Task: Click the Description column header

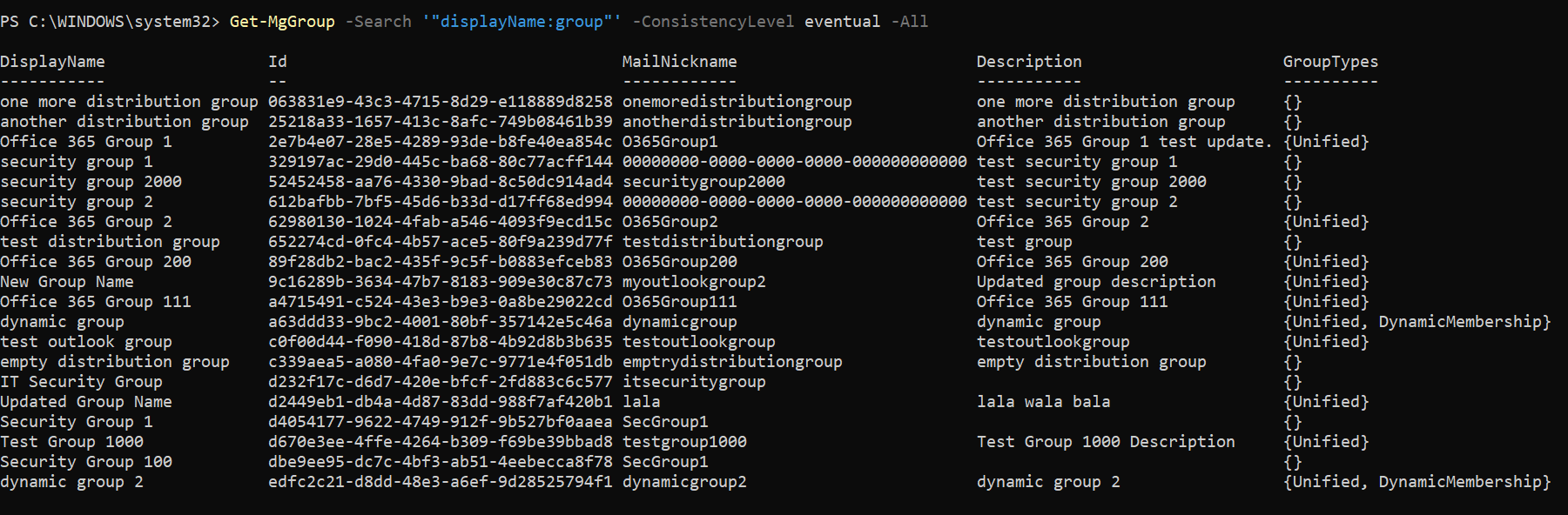Action: [x=1029, y=62]
